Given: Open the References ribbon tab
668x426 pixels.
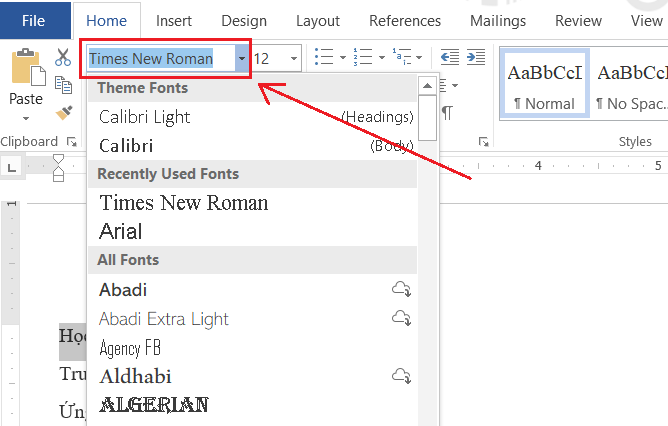Looking at the screenshot, I should tap(405, 20).
